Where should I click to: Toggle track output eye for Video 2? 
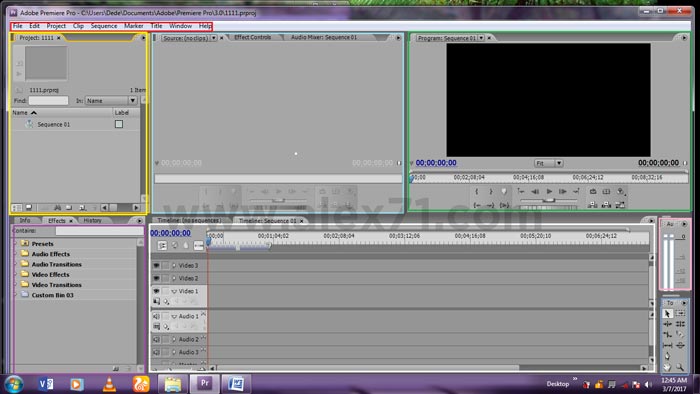[x=156, y=278]
